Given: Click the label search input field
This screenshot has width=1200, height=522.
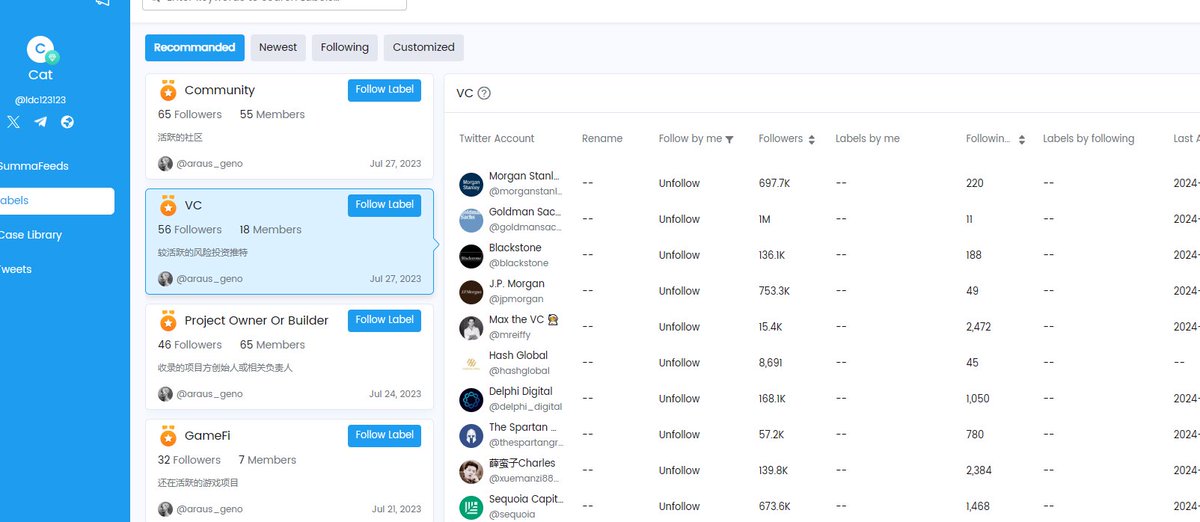Looking at the screenshot, I should (x=274, y=3).
